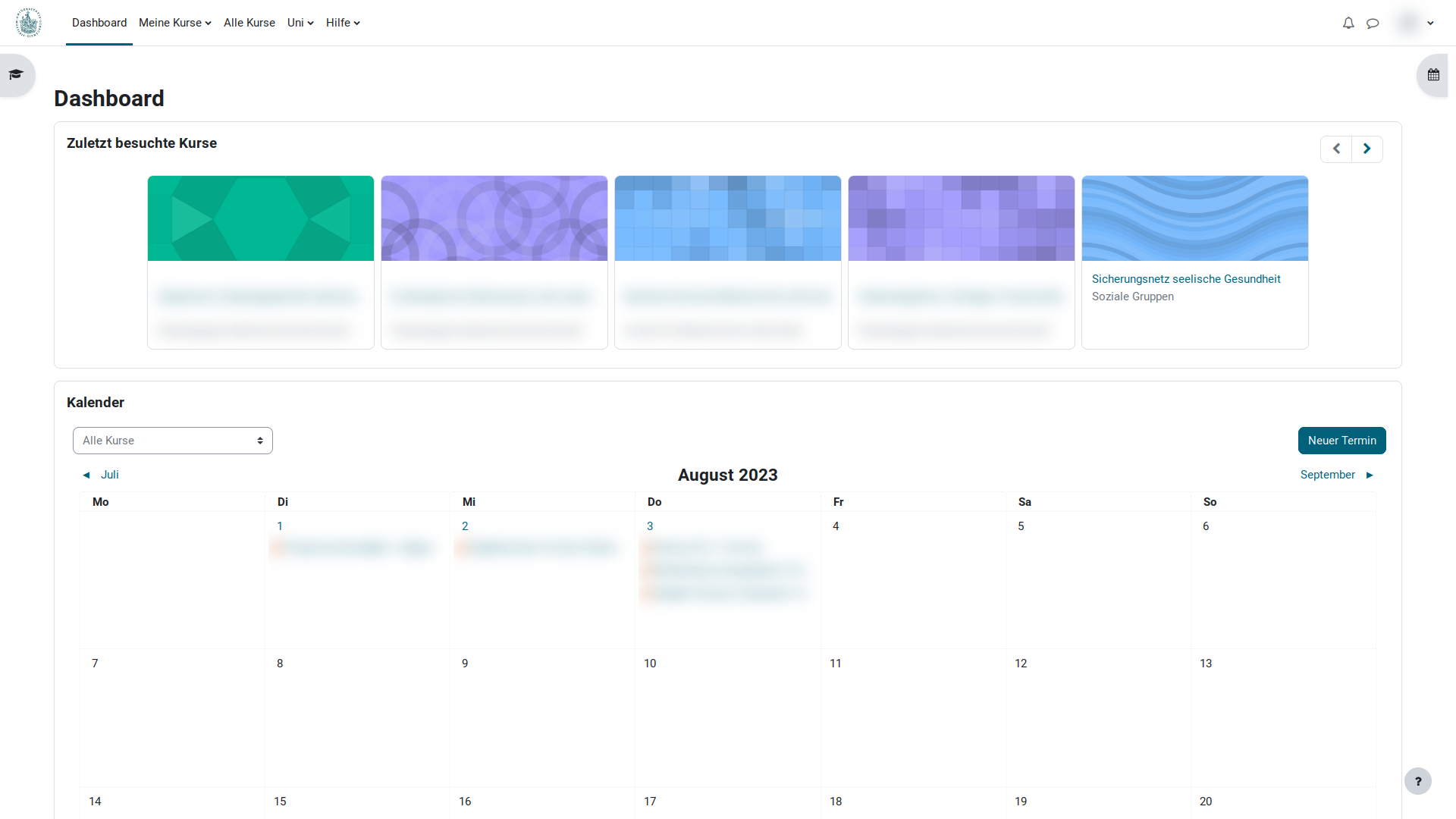Open Alle Kurse in navigation bar
Image resolution: width=1456 pixels, height=819 pixels.
tap(249, 23)
